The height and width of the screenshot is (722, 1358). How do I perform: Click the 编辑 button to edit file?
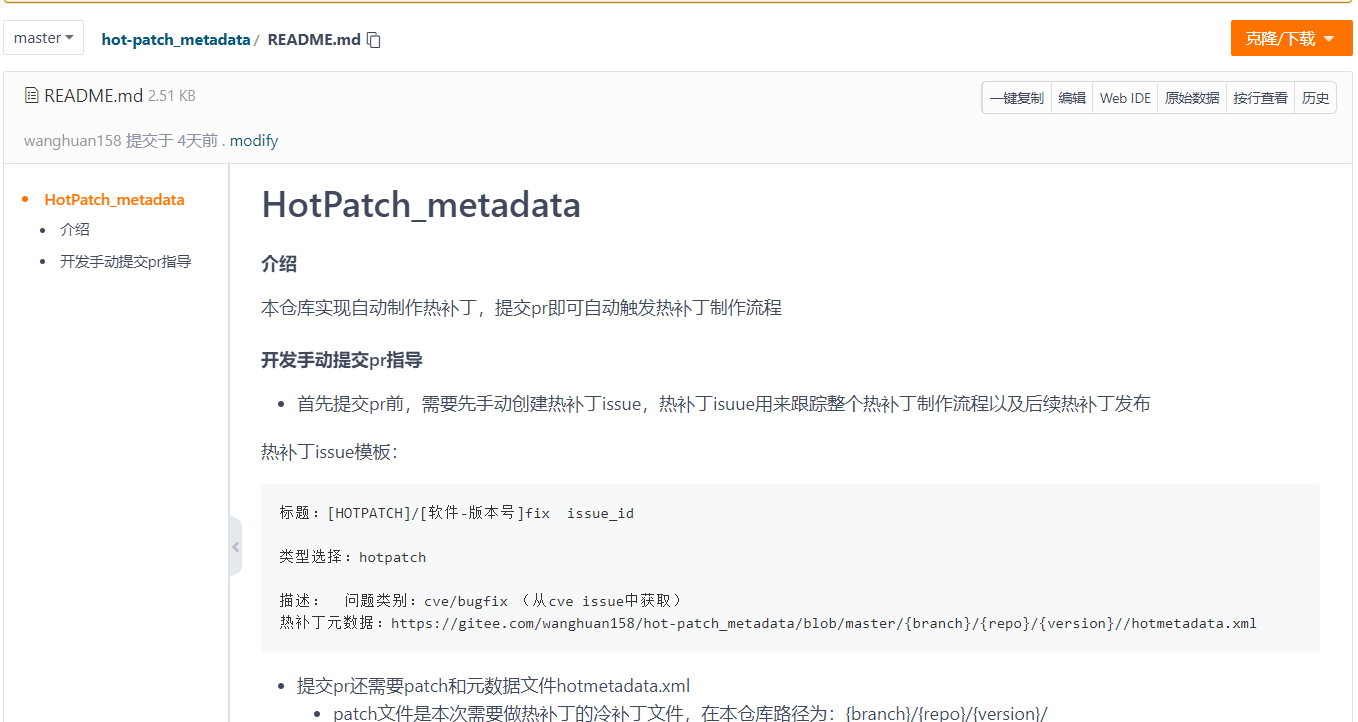(1072, 98)
